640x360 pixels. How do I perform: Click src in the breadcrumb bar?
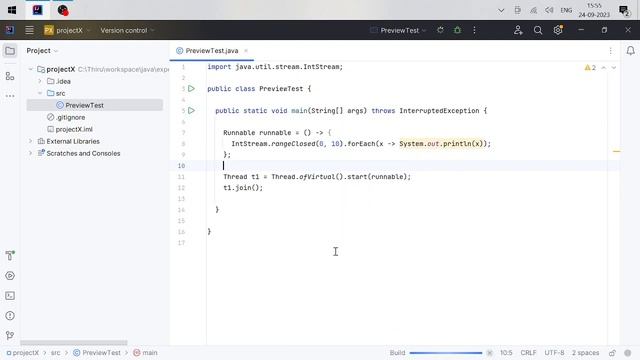(x=56, y=353)
